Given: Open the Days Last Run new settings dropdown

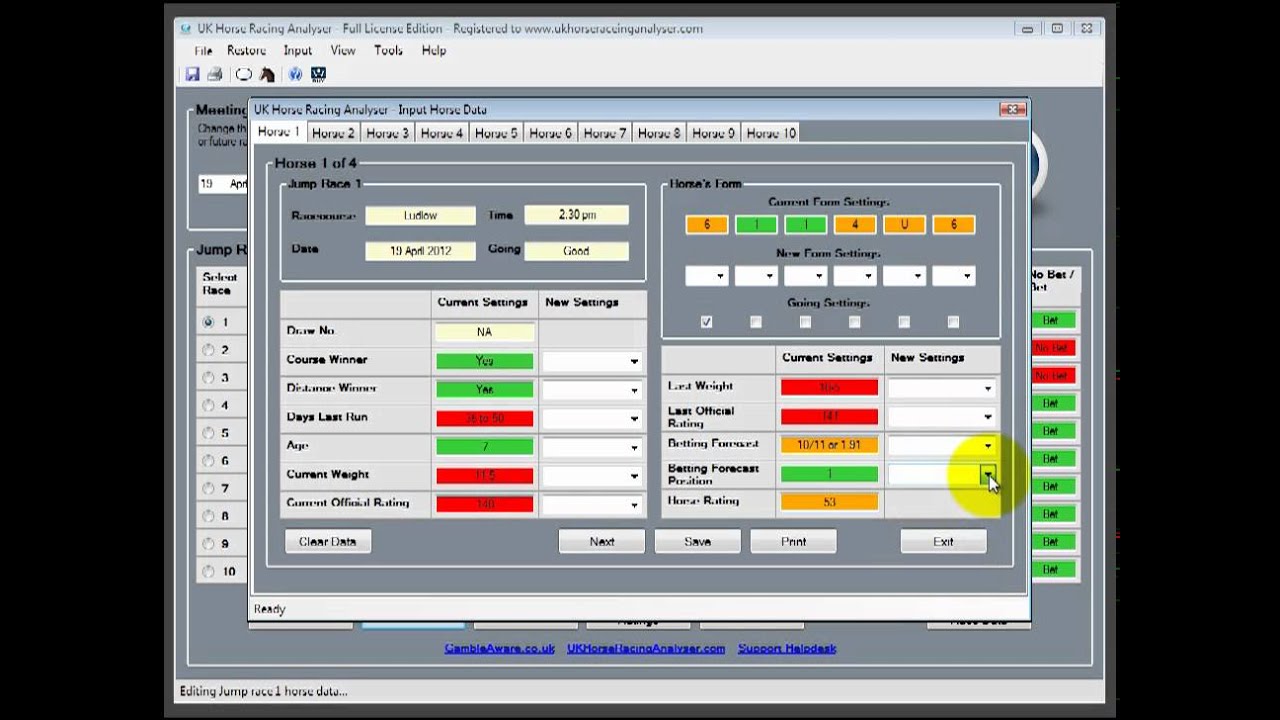Looking at the screenshot, I should coord(634,419).
